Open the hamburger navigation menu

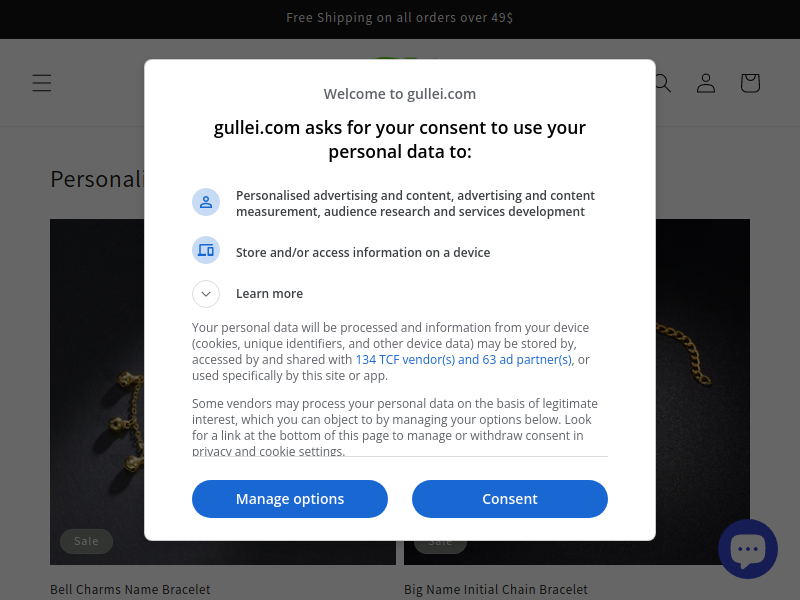[42, 83]
